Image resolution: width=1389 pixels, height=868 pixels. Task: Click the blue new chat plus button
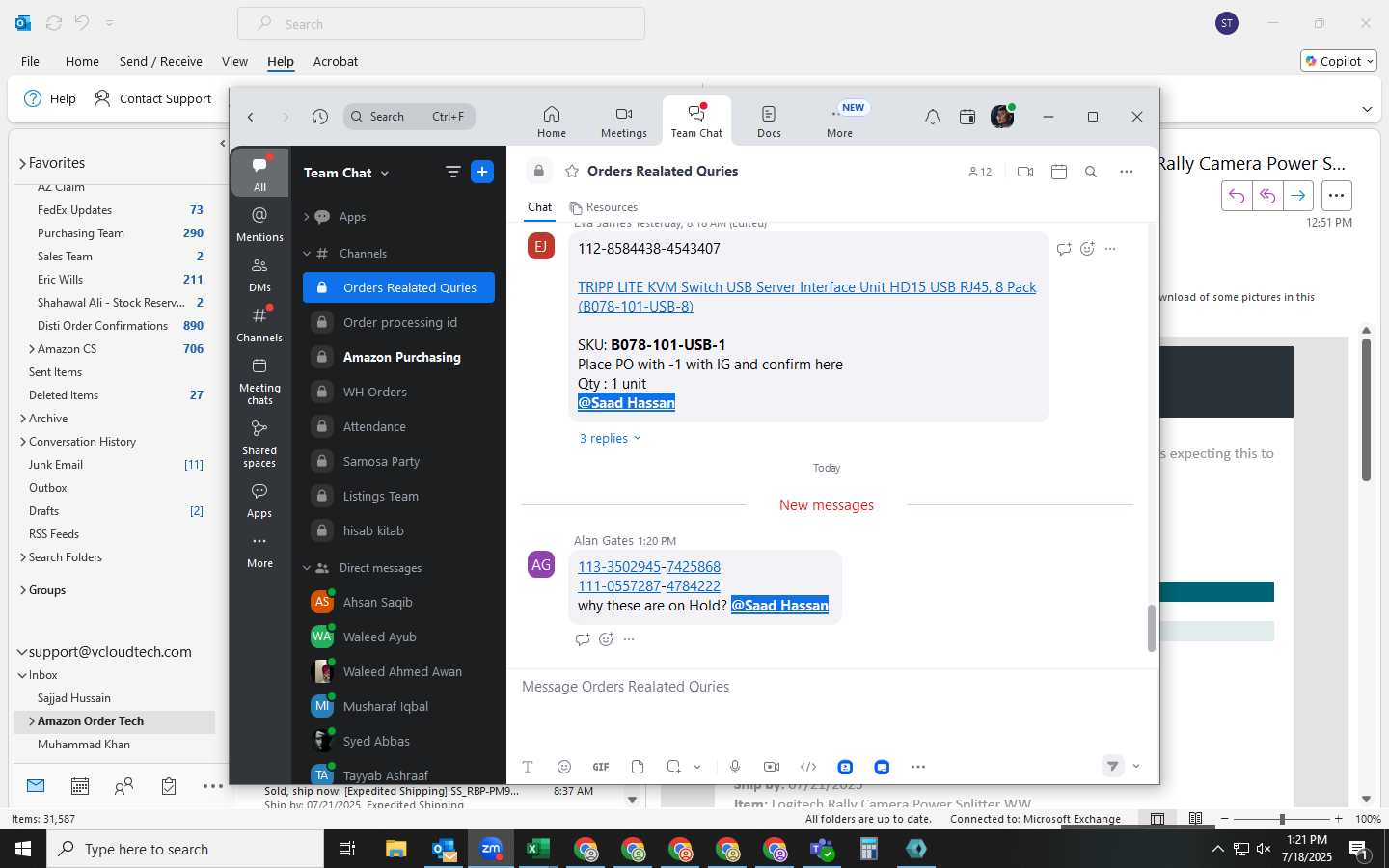482,172
